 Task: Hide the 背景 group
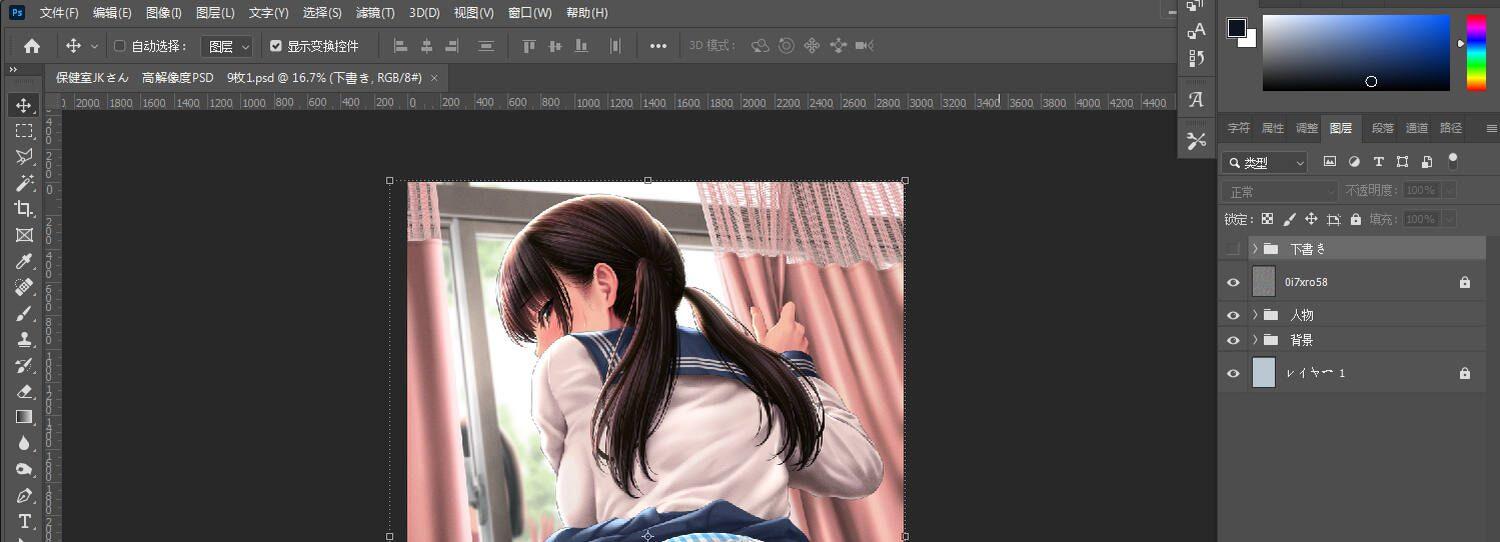1233,340
